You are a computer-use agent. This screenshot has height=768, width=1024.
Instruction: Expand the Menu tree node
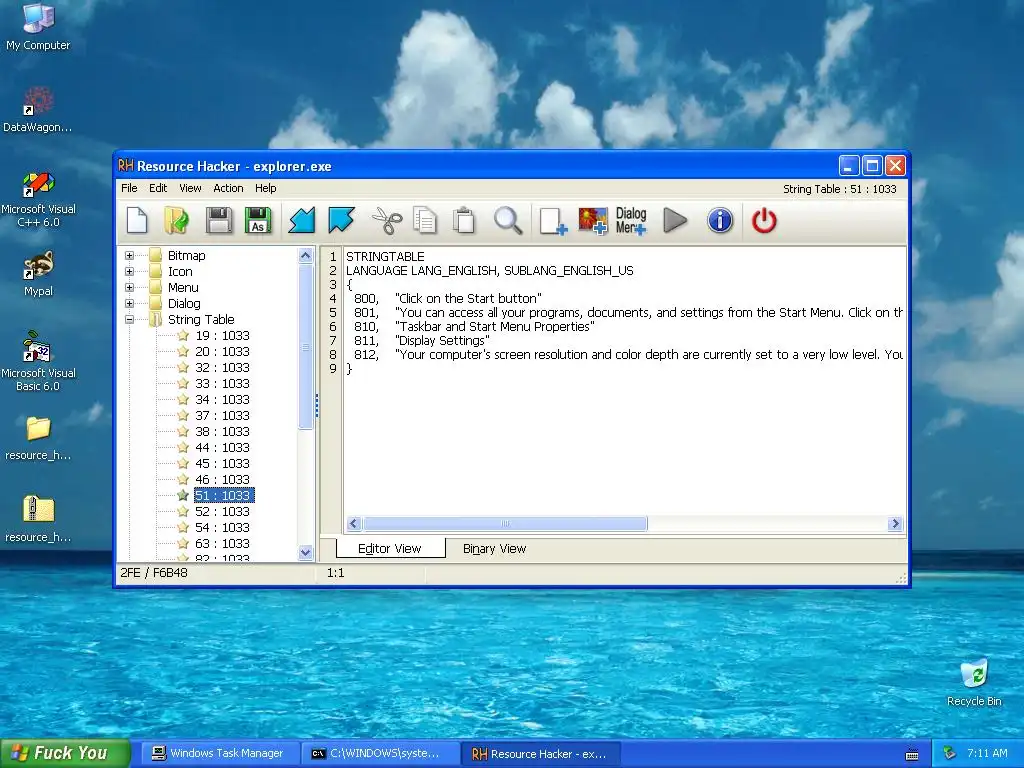tap(129, 287)
